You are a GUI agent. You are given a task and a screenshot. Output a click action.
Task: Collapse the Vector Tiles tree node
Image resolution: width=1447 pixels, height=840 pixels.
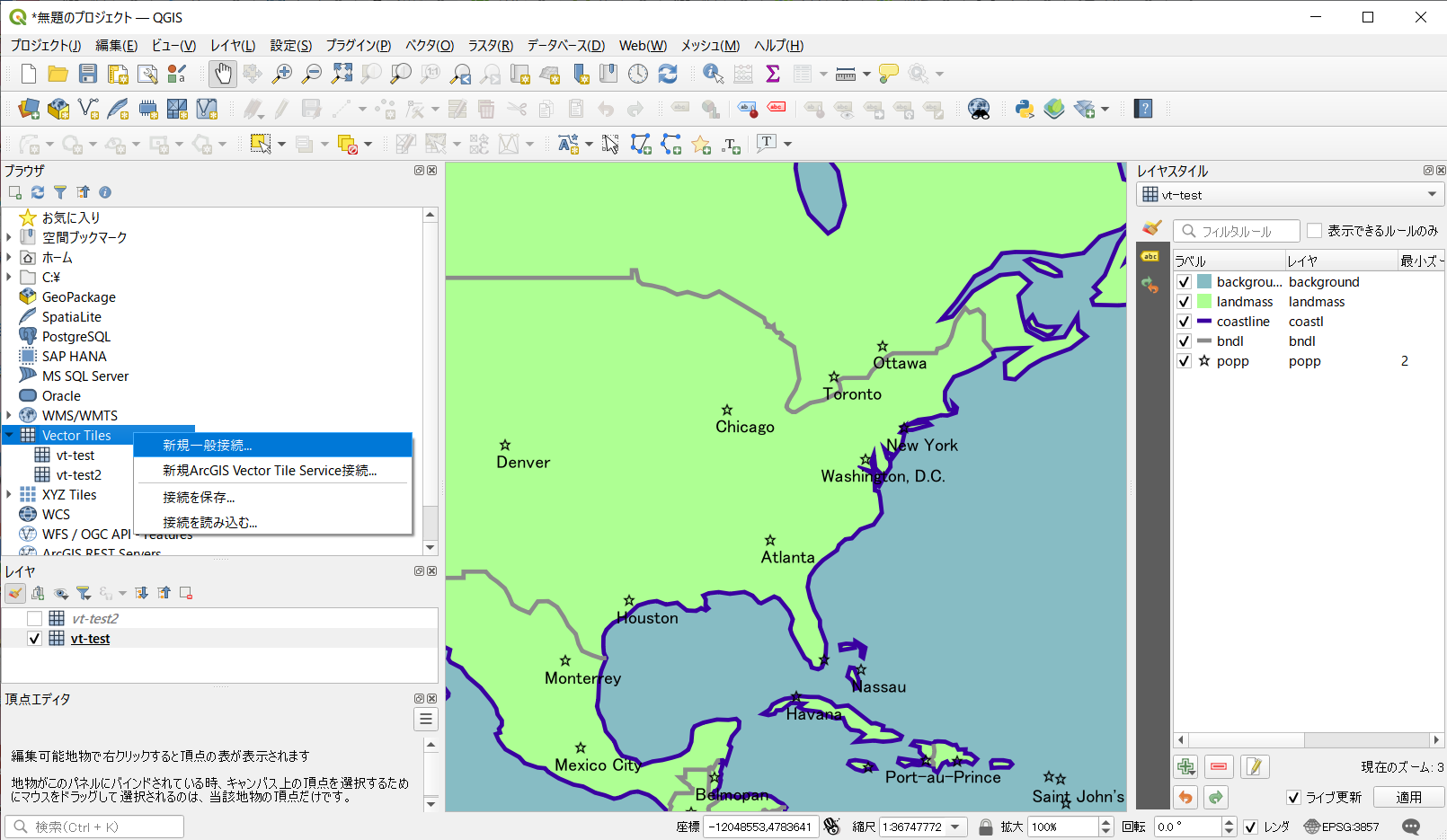point(9,435)
